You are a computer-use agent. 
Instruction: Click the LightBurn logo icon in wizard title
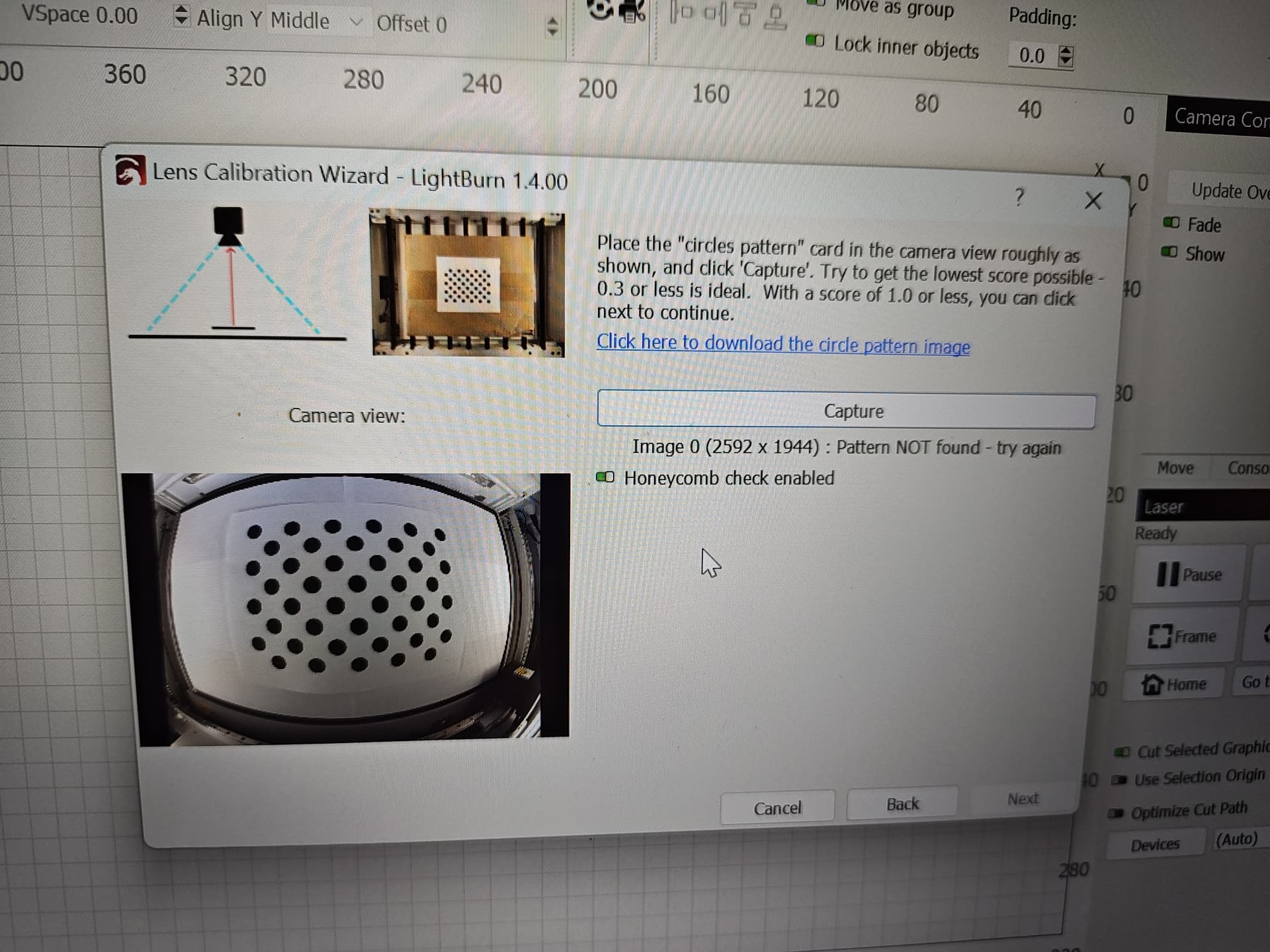coord(130,171)
